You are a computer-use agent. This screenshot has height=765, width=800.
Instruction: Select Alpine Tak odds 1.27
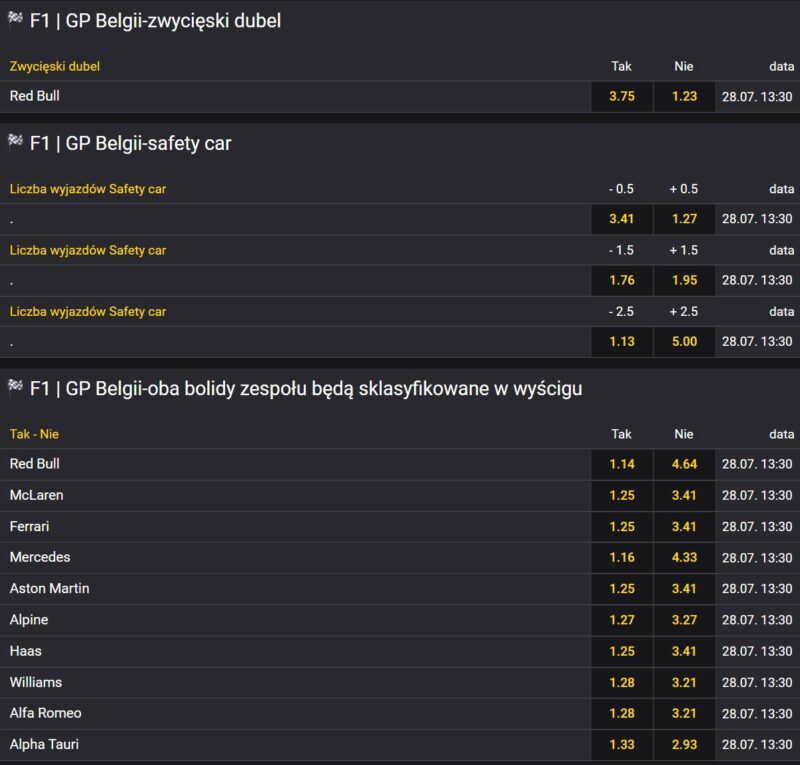tap(622, 620)
